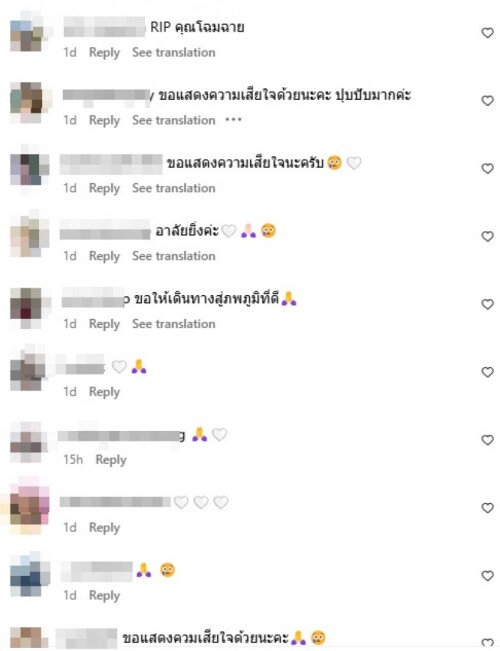Like the comment posted 15h ago
Viewport: 500px width, 651px height.
pyautogui.click(x=487, y=440)
